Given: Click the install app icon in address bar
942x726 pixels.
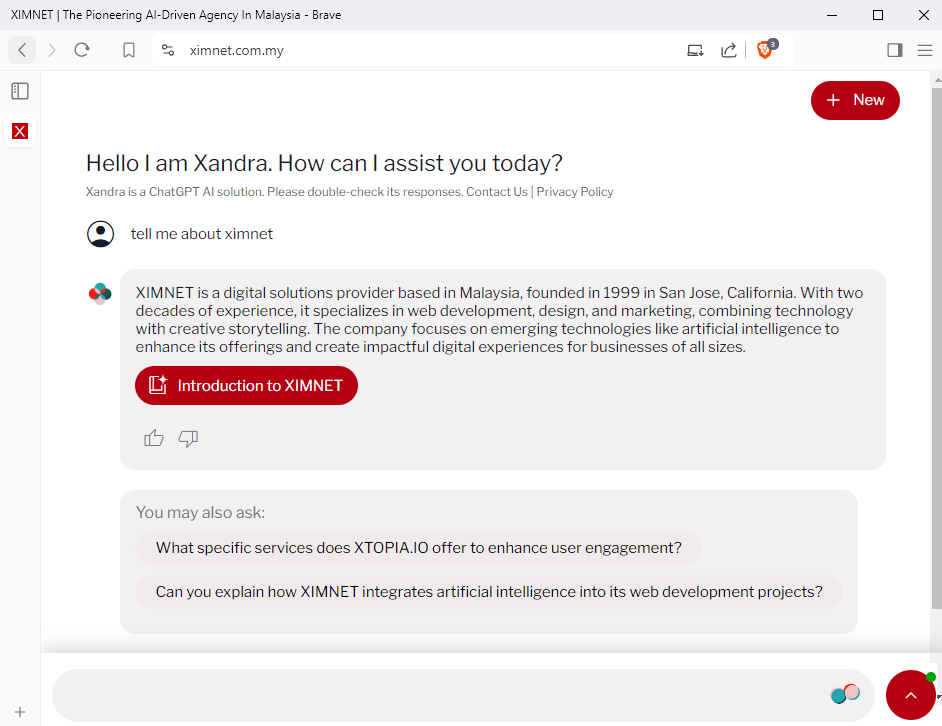Looking at the screenshot, I should (695, 50).
